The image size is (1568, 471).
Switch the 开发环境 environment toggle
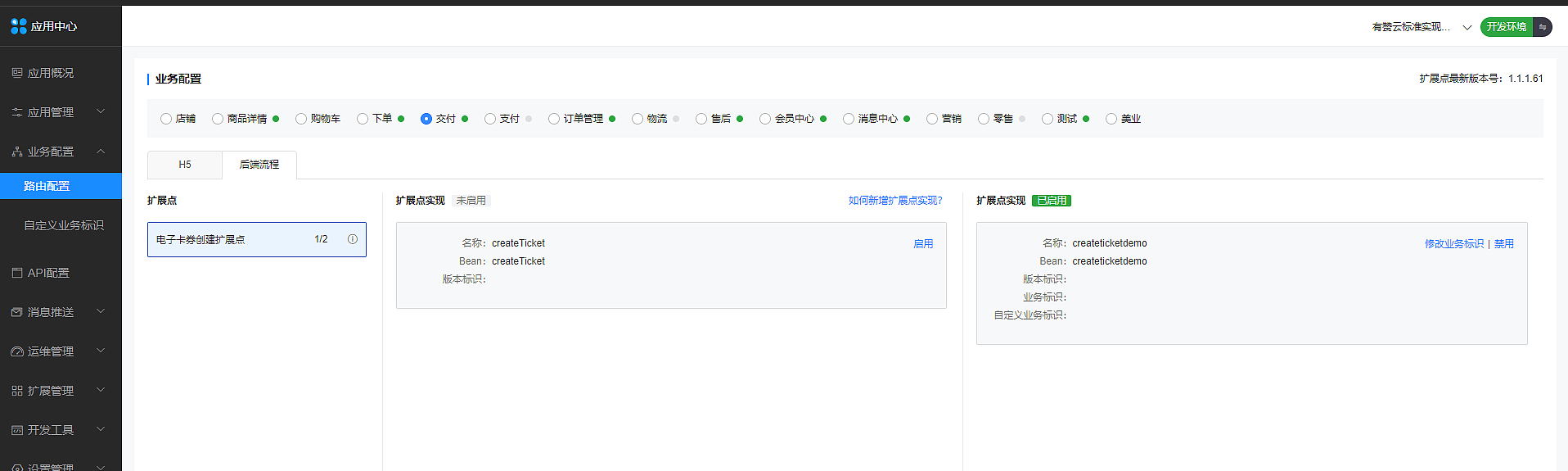[x=1542, y=27]
